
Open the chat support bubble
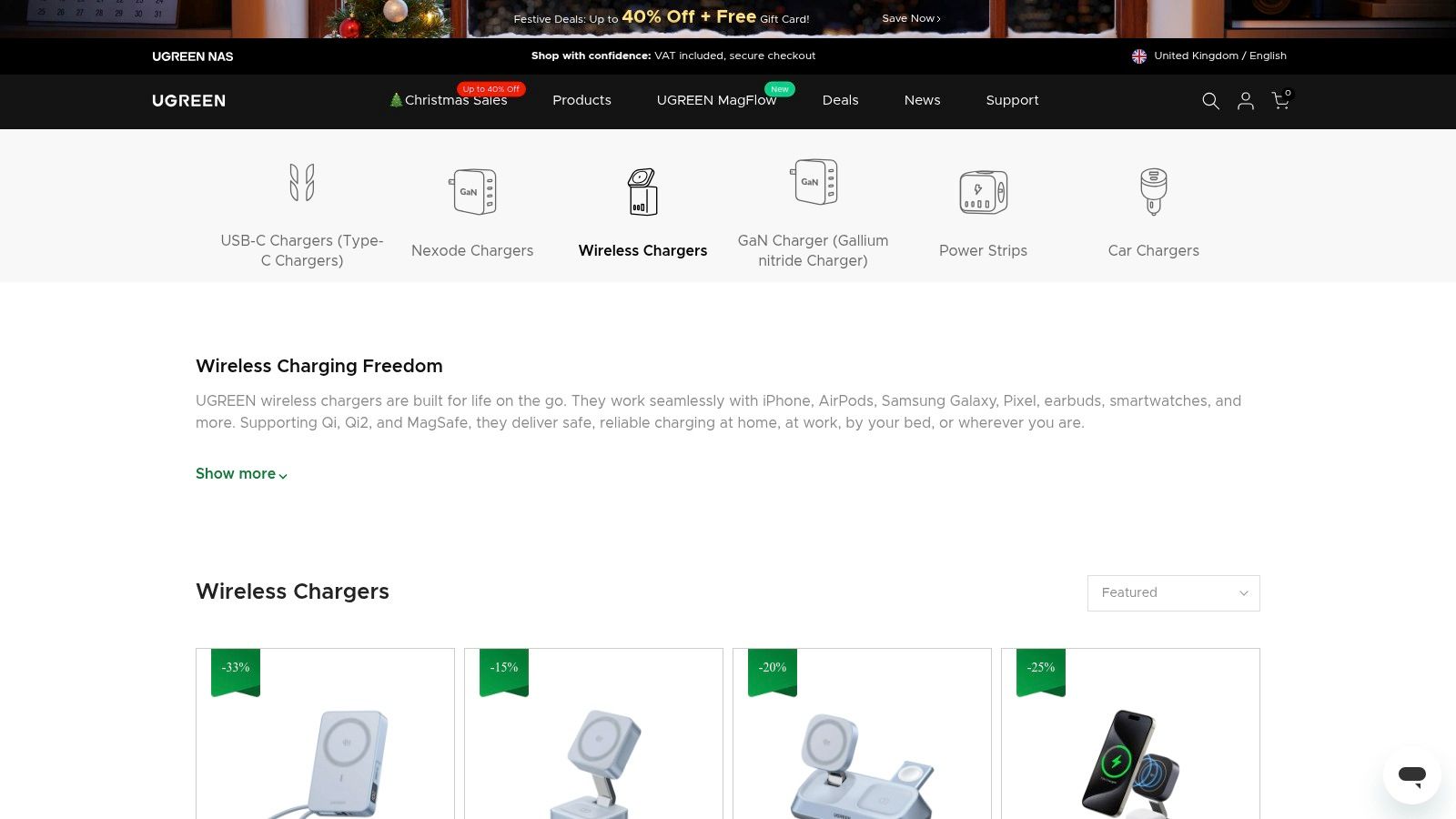click(1412, 775)
